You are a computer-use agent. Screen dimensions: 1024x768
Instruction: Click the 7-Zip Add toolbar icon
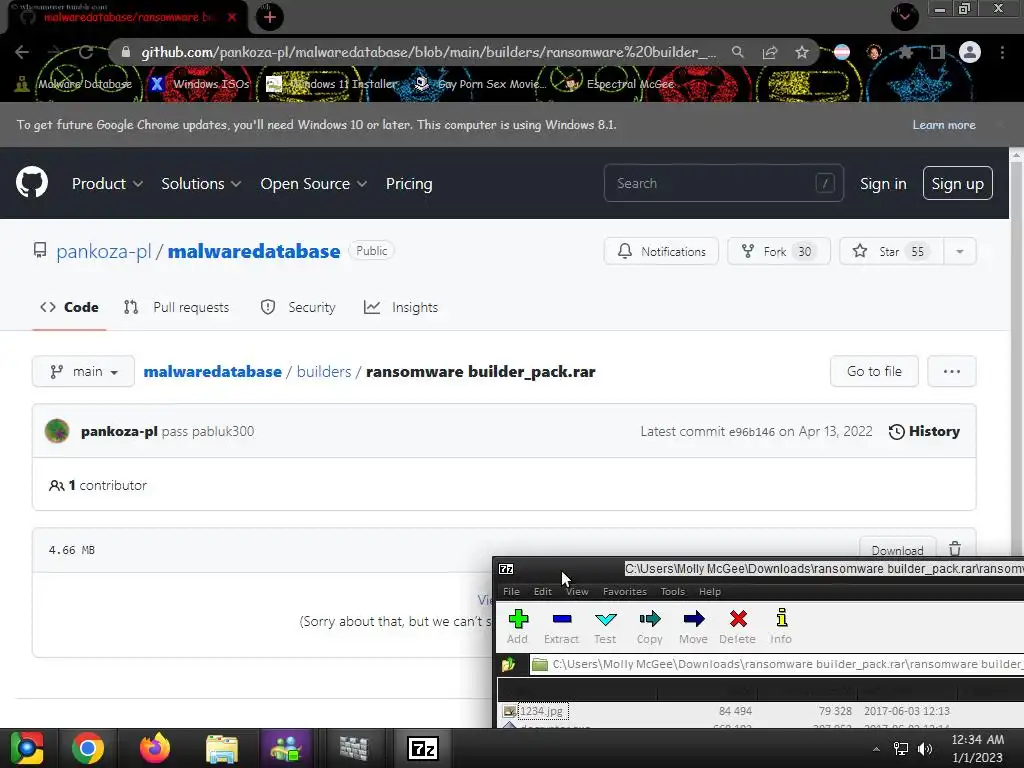[x=519, y=618]
